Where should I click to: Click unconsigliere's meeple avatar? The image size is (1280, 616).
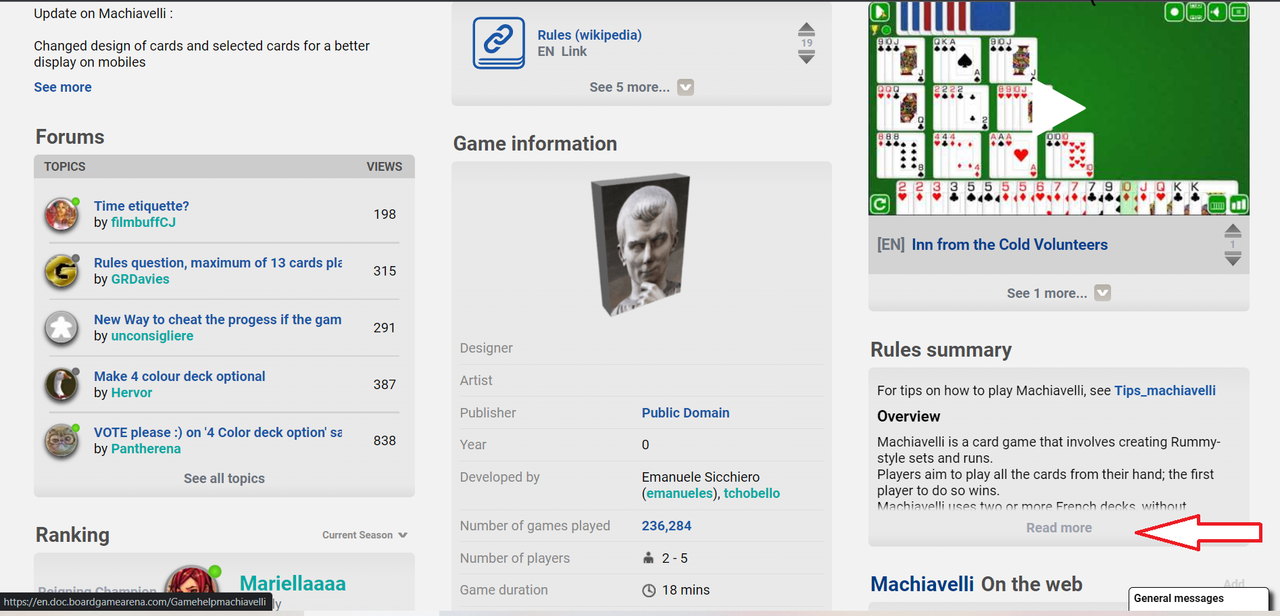click(x=62, y=327)
